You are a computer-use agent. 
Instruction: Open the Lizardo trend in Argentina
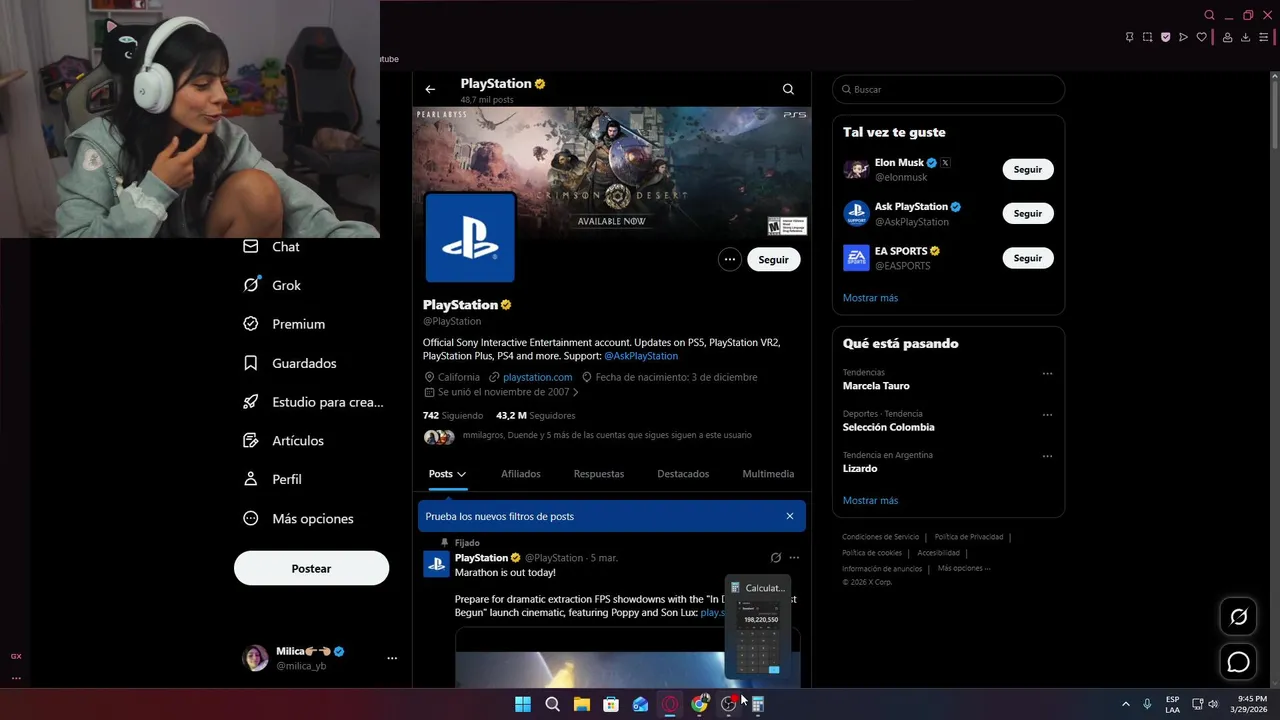(860, 468)
